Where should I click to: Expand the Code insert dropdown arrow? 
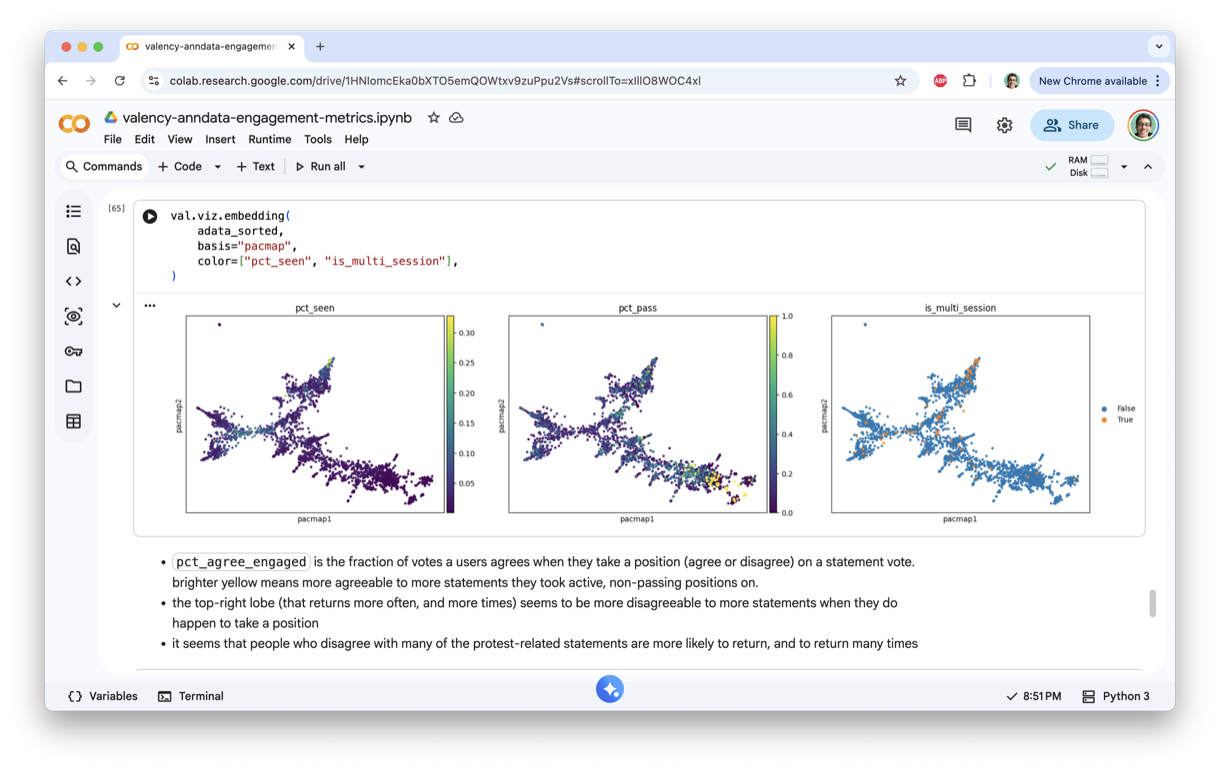click(x=217, y=167)
